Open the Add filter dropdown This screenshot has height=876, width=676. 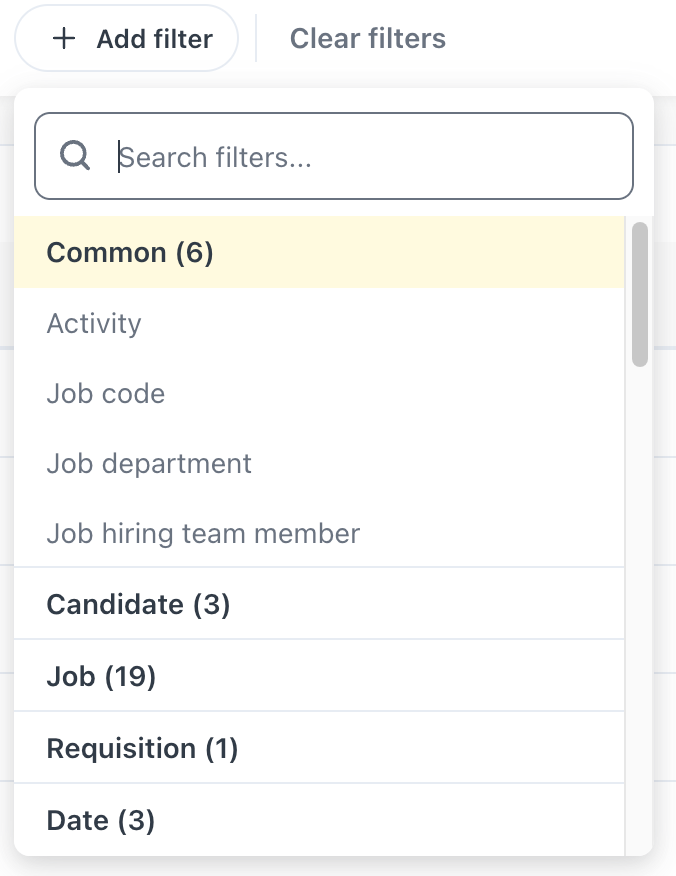(126, 38)
